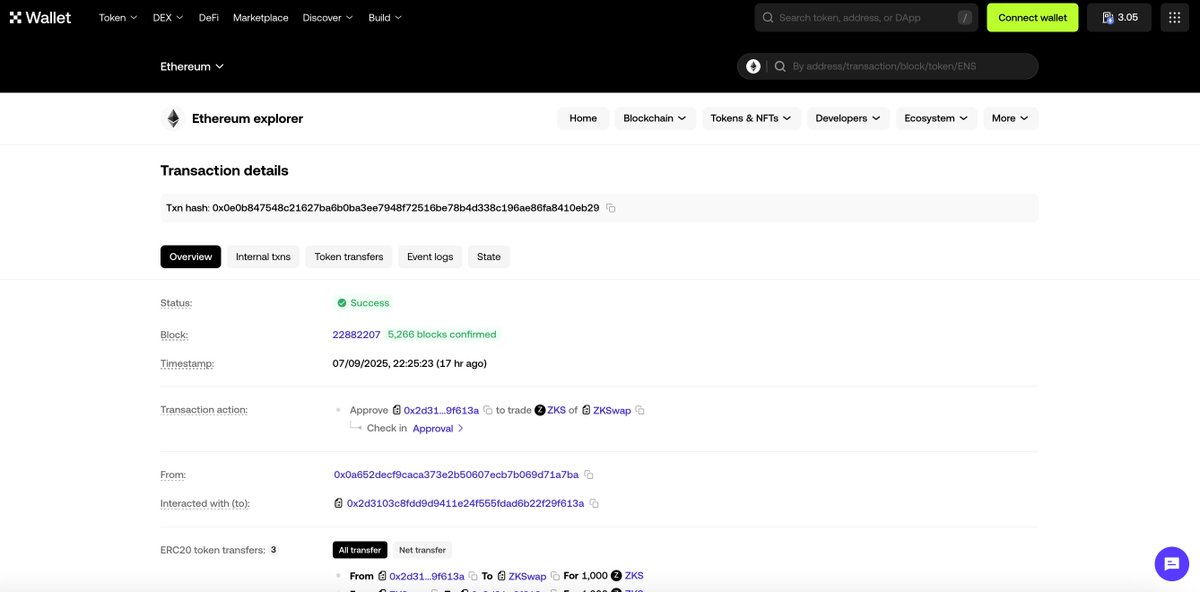The width and height of the screenshot is (1200, 592).
Task: Open the Approval link under Check in
Action: click(438, 428)
